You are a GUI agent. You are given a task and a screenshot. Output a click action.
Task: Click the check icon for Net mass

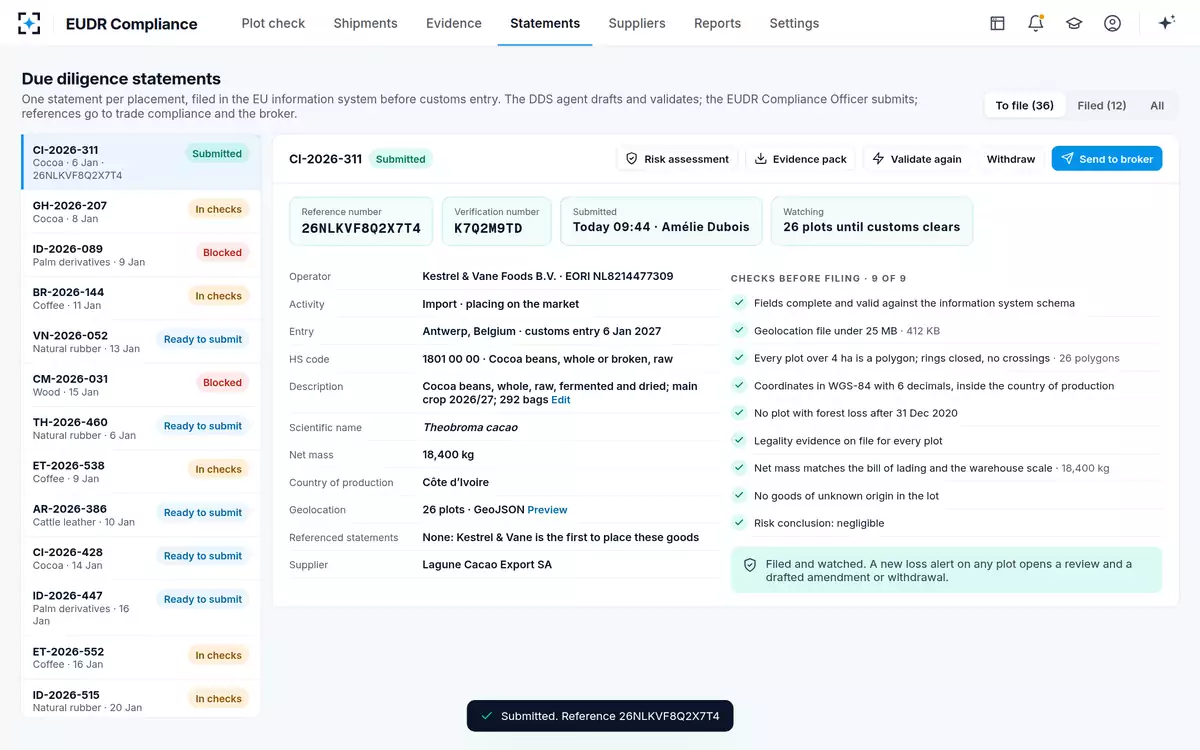pyautogui.click(x=739, y=467)
